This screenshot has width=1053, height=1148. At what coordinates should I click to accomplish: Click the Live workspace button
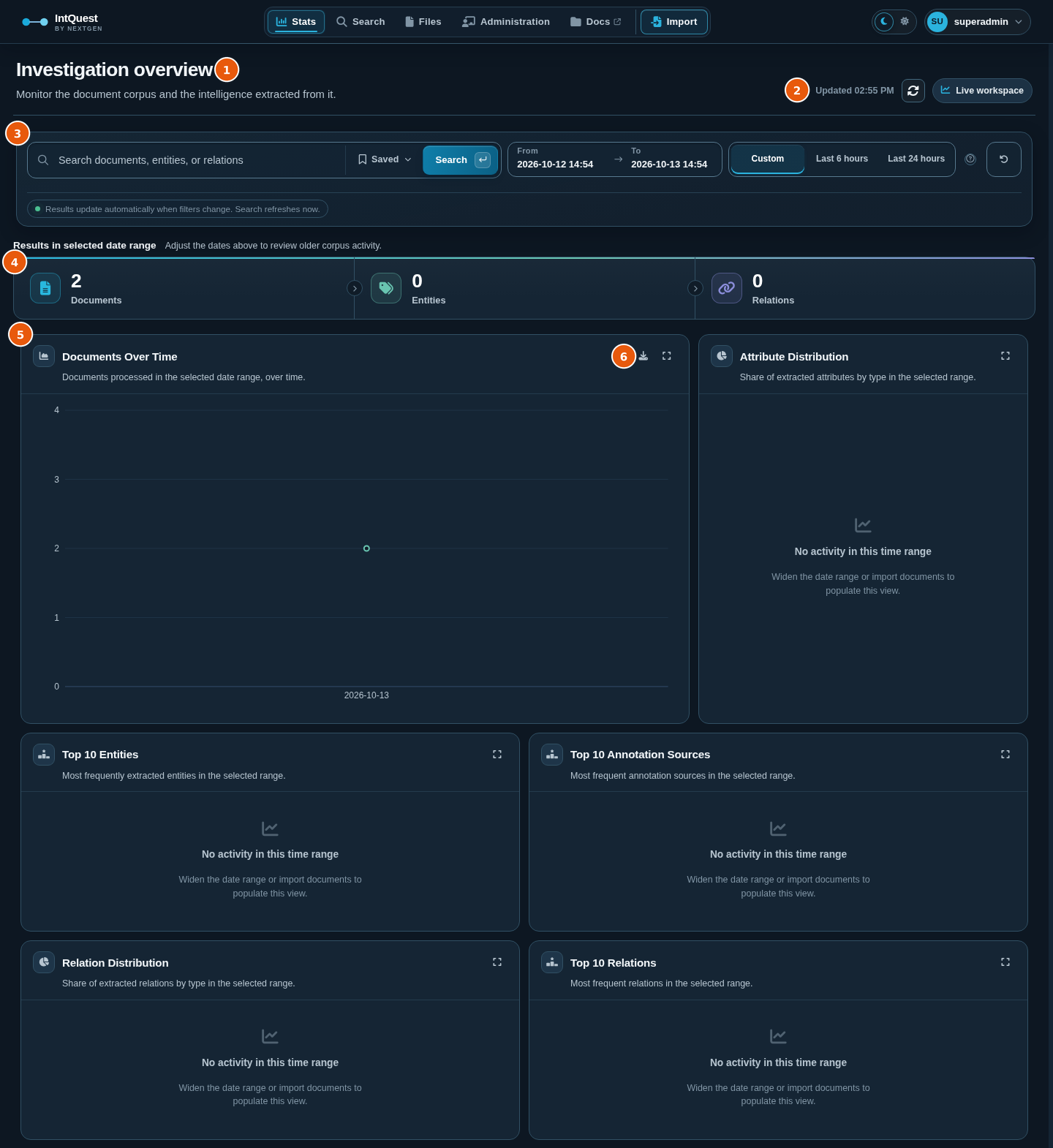(x=982, y=91)
